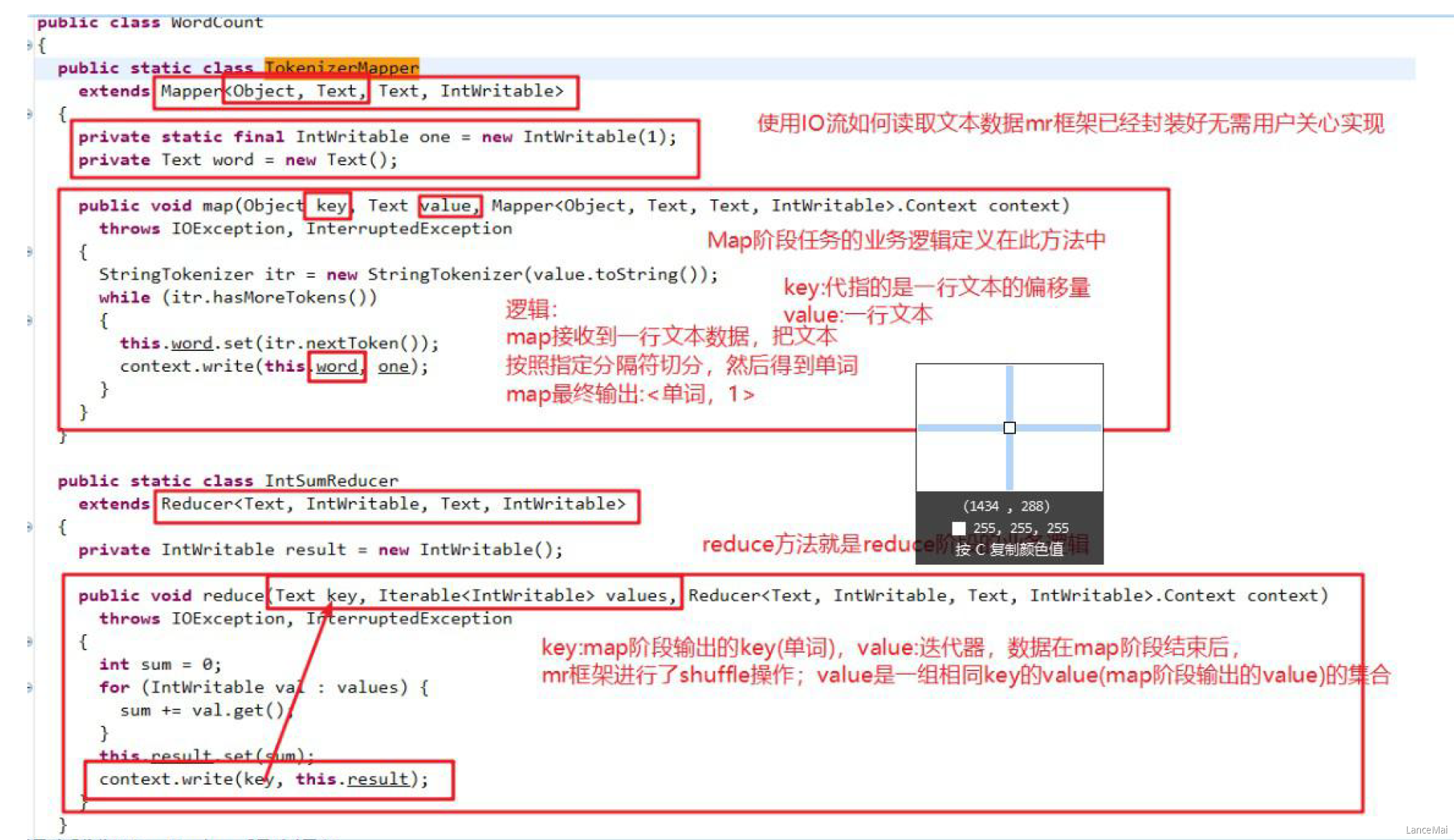1454x840 pixels.
Task: Click underlined 'nextToken' method call
Action: pos(352,343)
